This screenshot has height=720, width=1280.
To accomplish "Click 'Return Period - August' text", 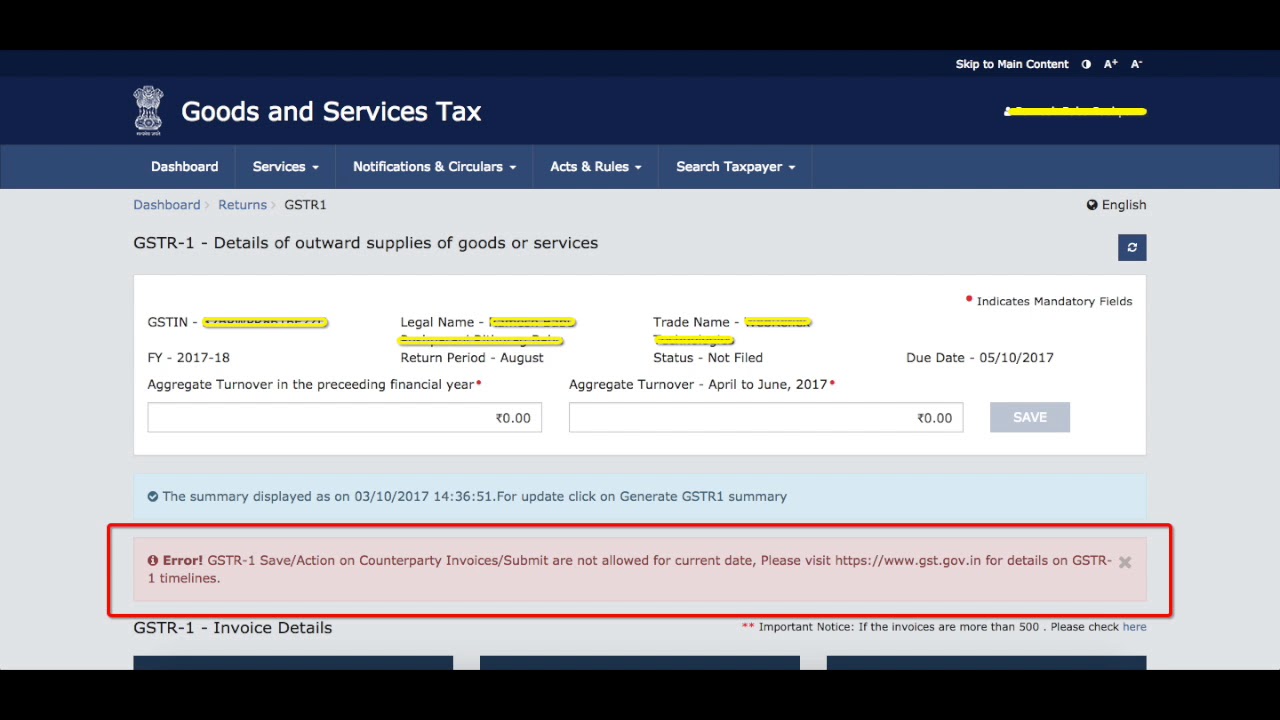I will 472,357.
